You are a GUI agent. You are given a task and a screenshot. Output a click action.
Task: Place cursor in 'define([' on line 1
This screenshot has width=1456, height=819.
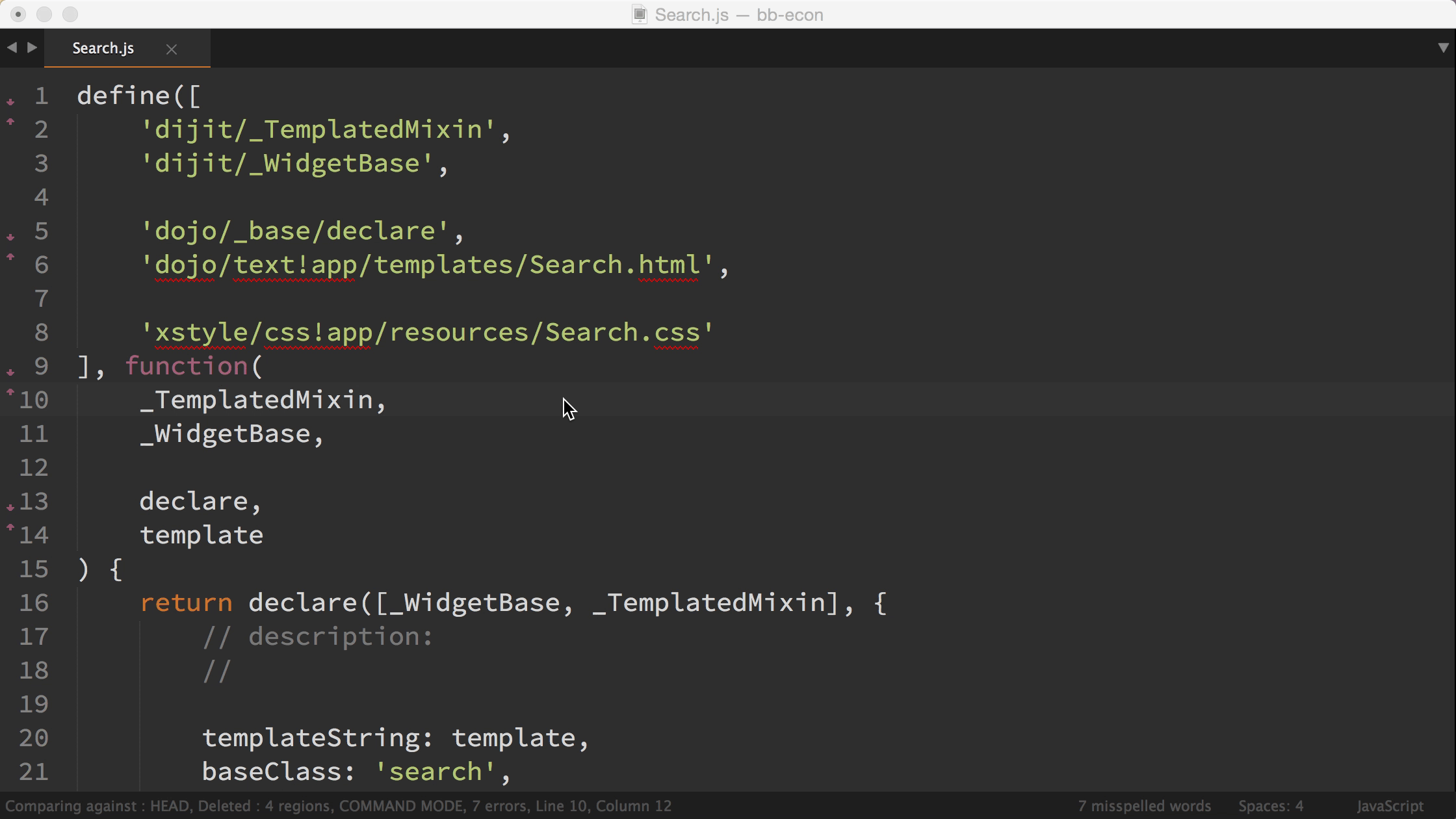click(x=139, y=96)
